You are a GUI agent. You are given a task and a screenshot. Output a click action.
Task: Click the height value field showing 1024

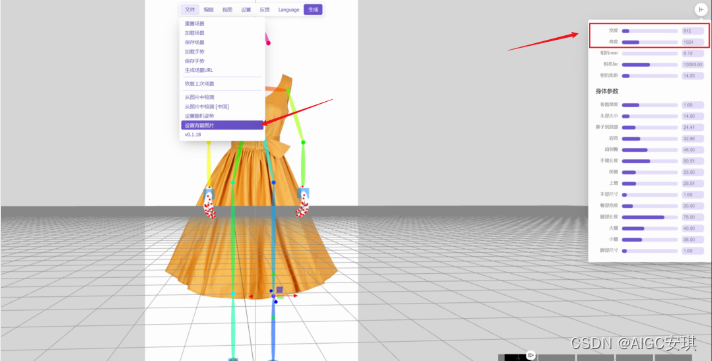click(x=693, y=42)
